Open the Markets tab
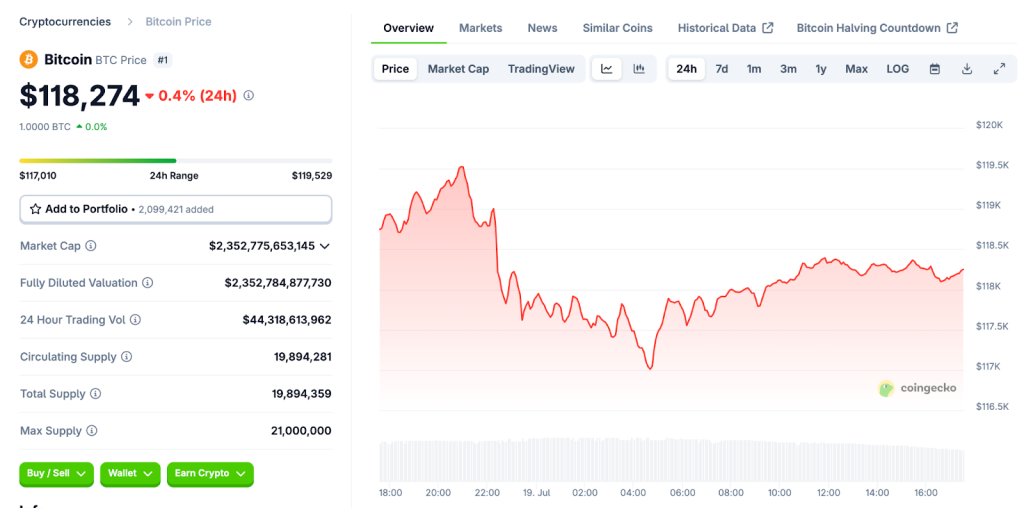1024x508 pixels. point(481,28)
